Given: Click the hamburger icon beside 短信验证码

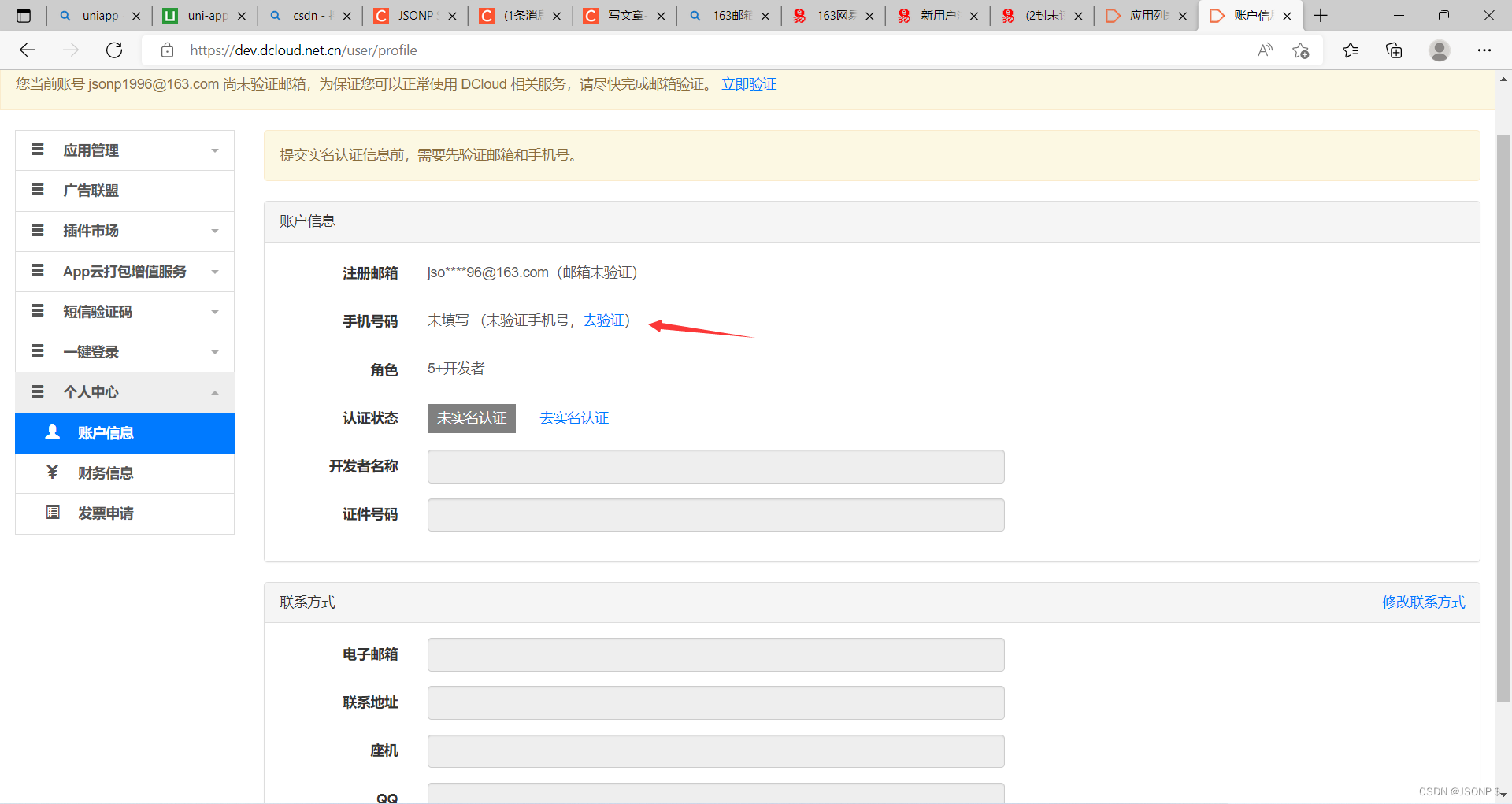Looking at the screenshot, I should (37, 311).
